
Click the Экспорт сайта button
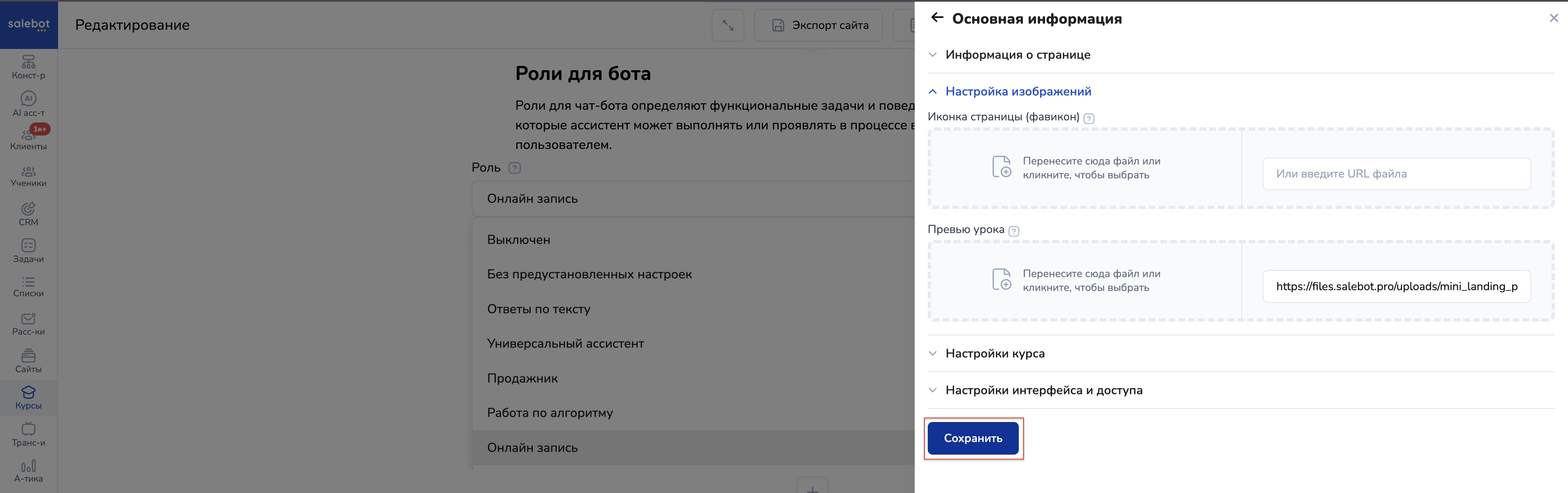tap(819, 25)
